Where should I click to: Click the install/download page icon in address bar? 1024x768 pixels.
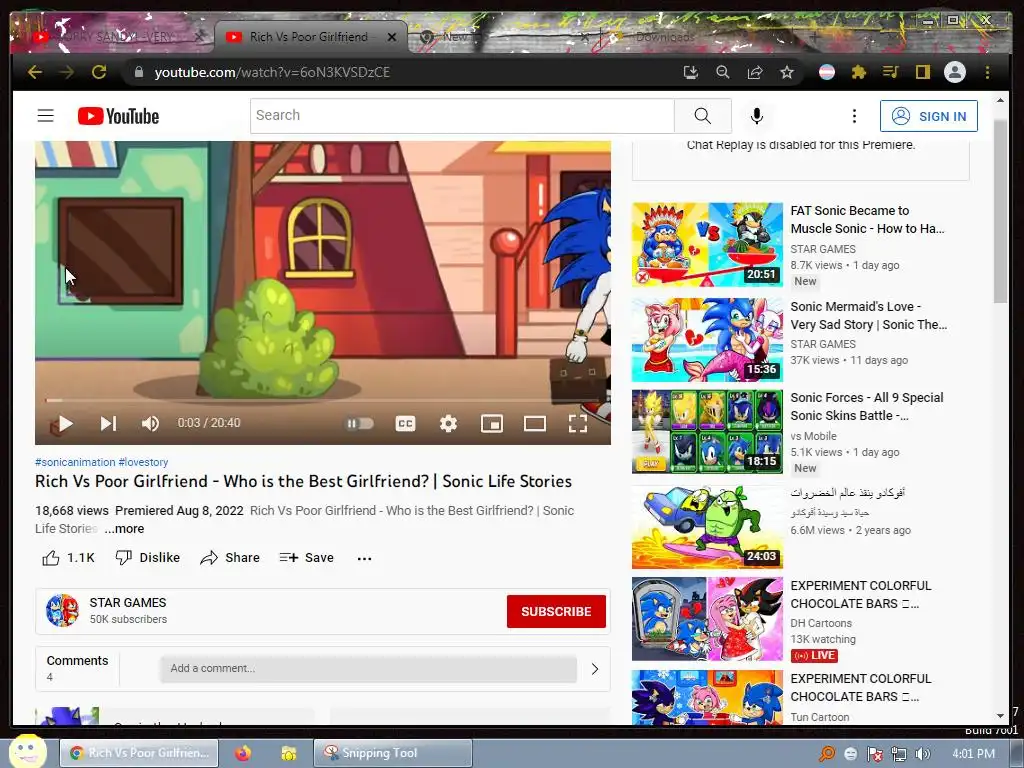pyautogui.click(x=690, y=72)
